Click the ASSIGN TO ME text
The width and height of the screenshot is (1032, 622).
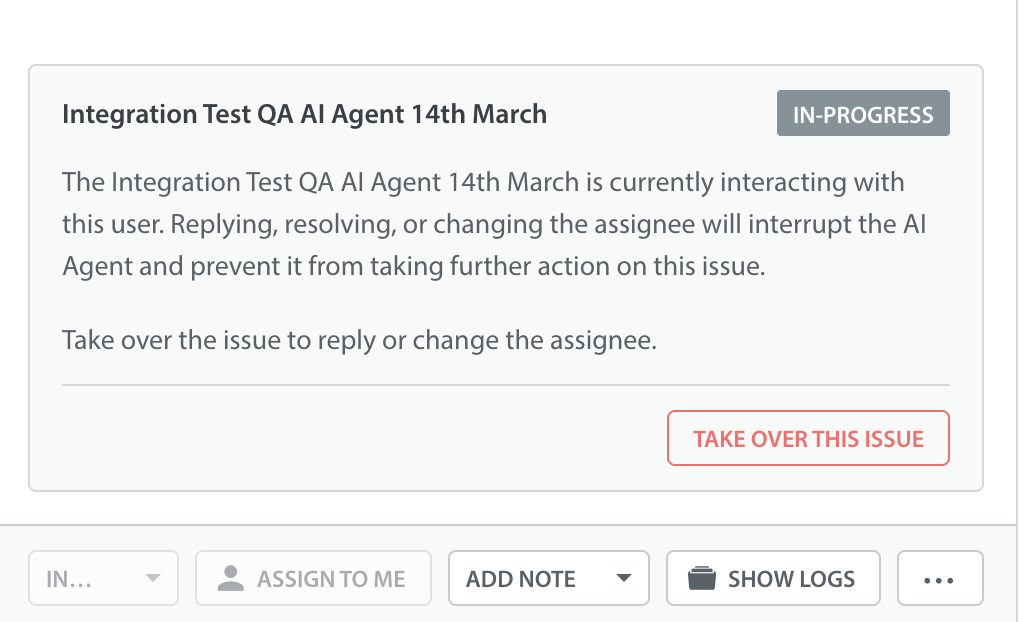[x=331, y=578]
